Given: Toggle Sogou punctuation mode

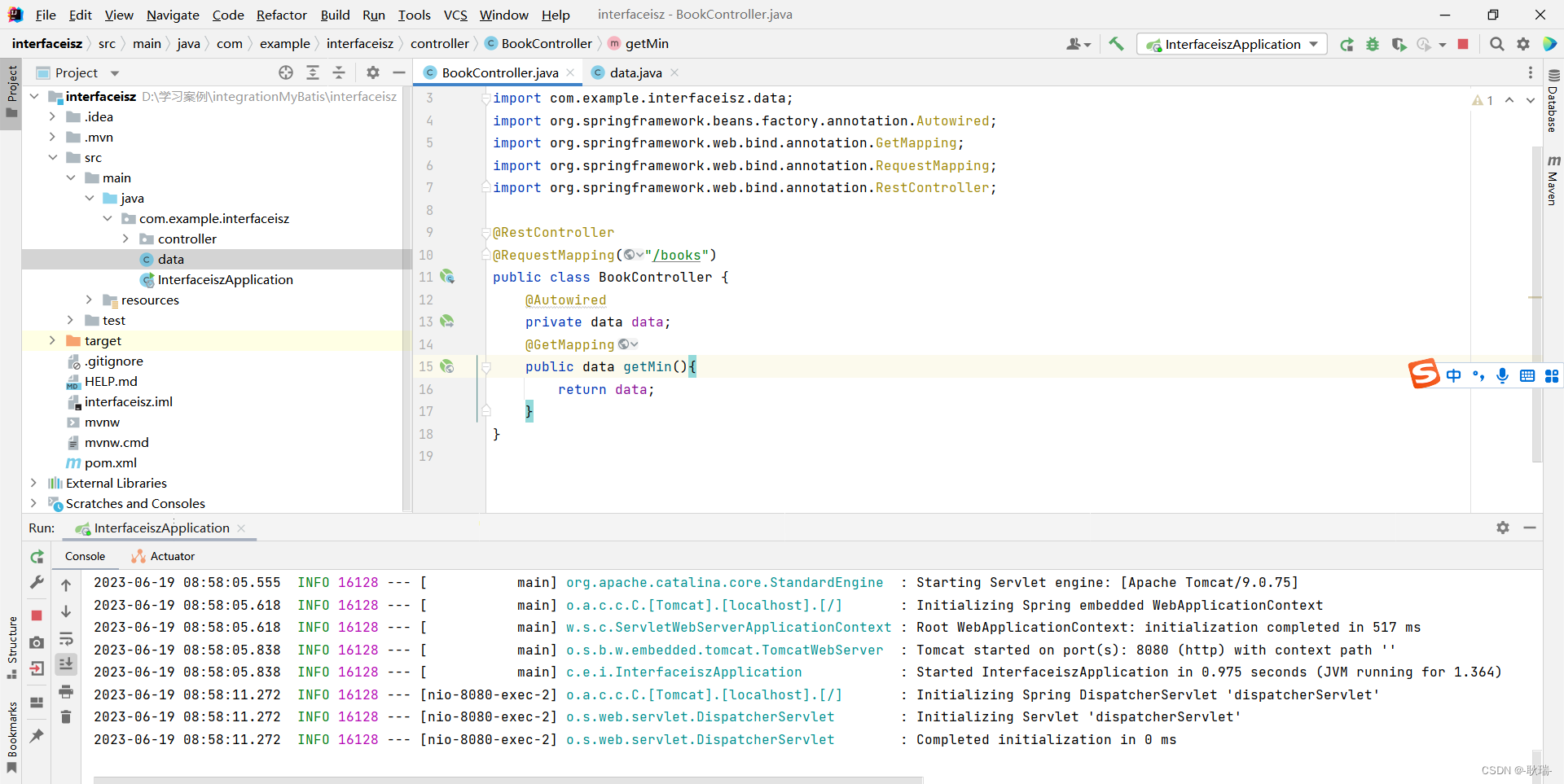Looking at the screenshot, I should tap(1478, 375).
